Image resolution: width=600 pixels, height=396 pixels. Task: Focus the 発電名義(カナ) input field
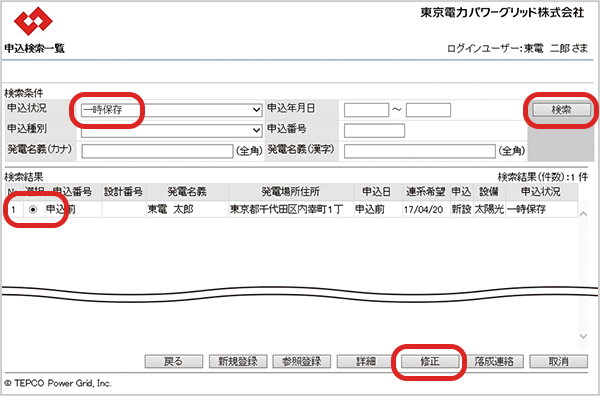point(157,151)
